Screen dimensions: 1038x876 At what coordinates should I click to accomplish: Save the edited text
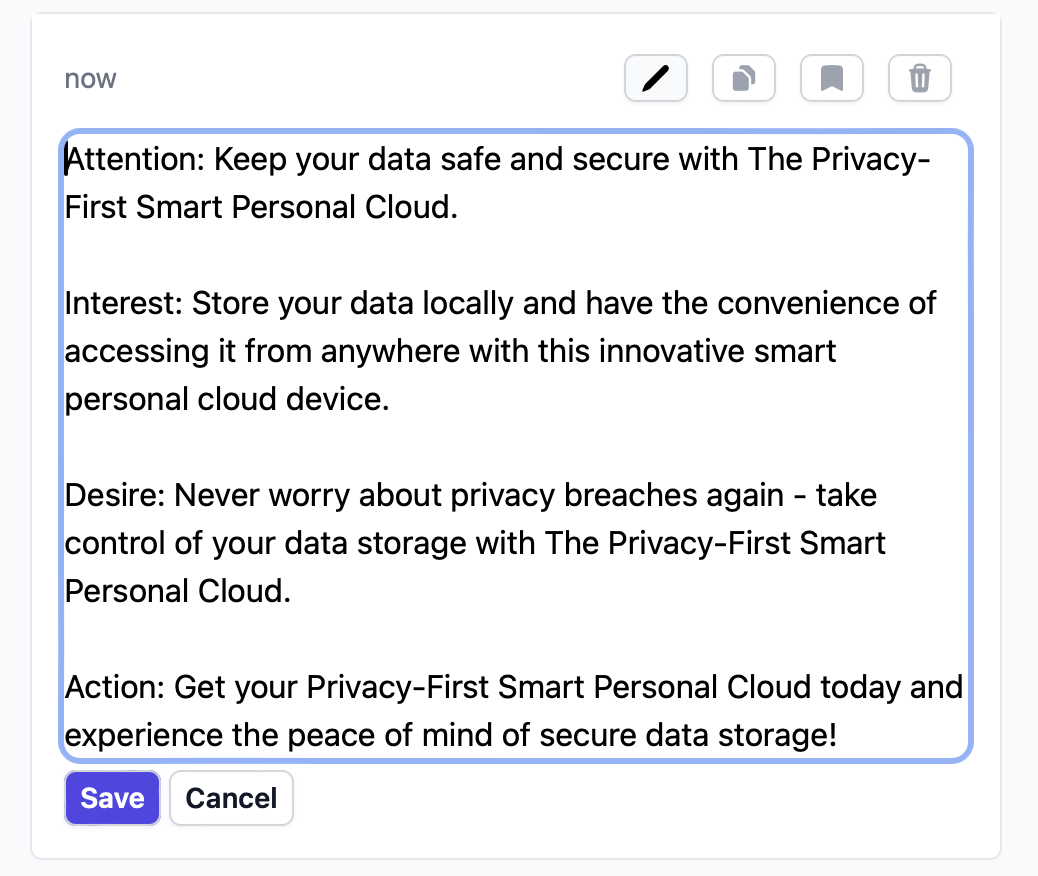[112, 798]
